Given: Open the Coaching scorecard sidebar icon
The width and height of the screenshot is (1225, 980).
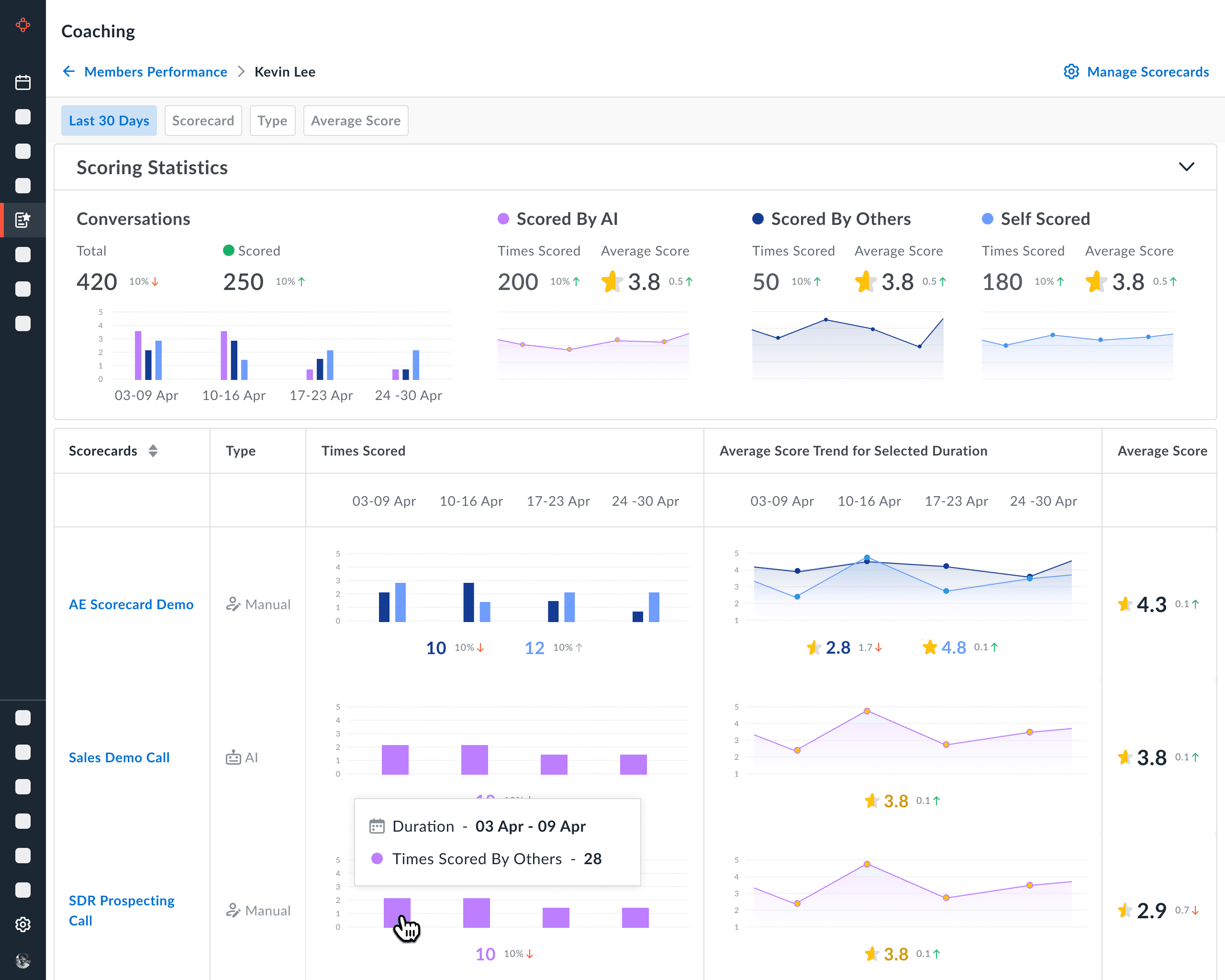Looking at the screenshot, I should (22, 220).
